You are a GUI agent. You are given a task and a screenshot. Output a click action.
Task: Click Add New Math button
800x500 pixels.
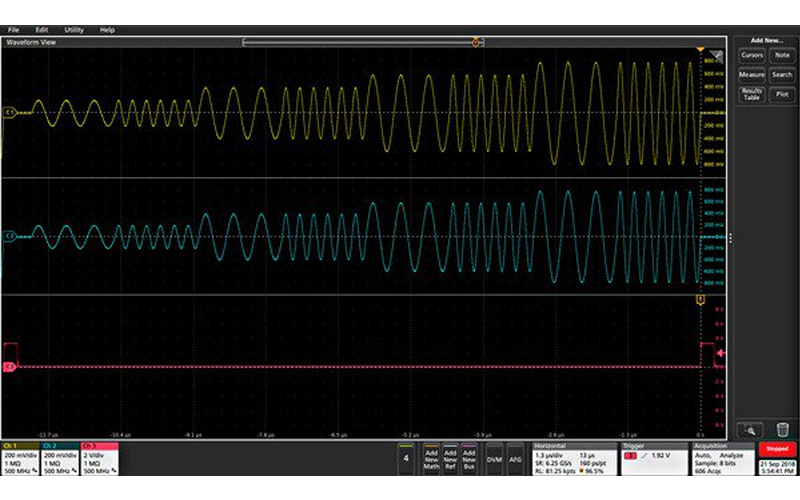pyautogui.click(x=431, y=459)
